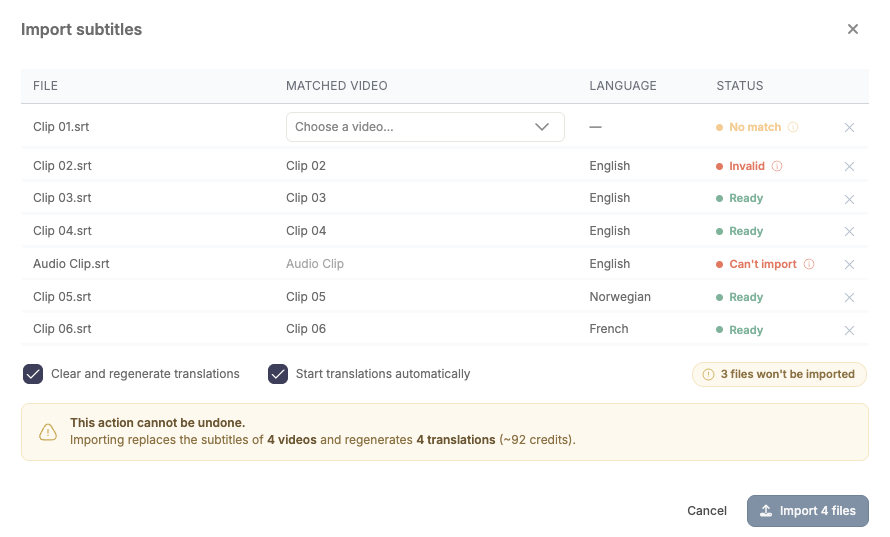This screenshot has width=890, height=537.
Task: Click the 'This action cannot be undone.' text
Action: coord(158,423)
